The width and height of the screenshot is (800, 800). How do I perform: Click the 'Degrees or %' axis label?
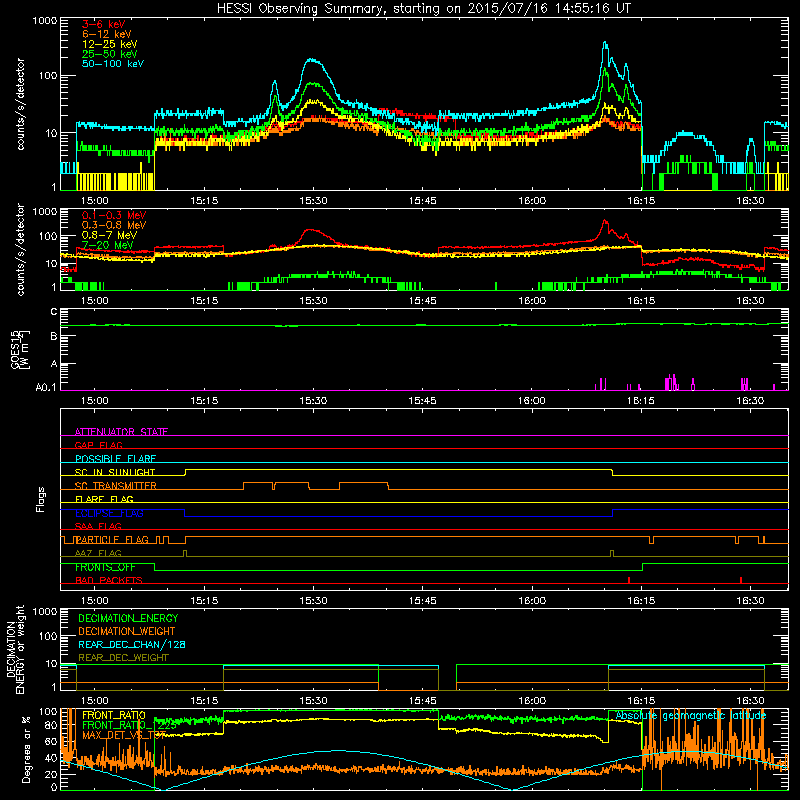[x=27, y=749]
